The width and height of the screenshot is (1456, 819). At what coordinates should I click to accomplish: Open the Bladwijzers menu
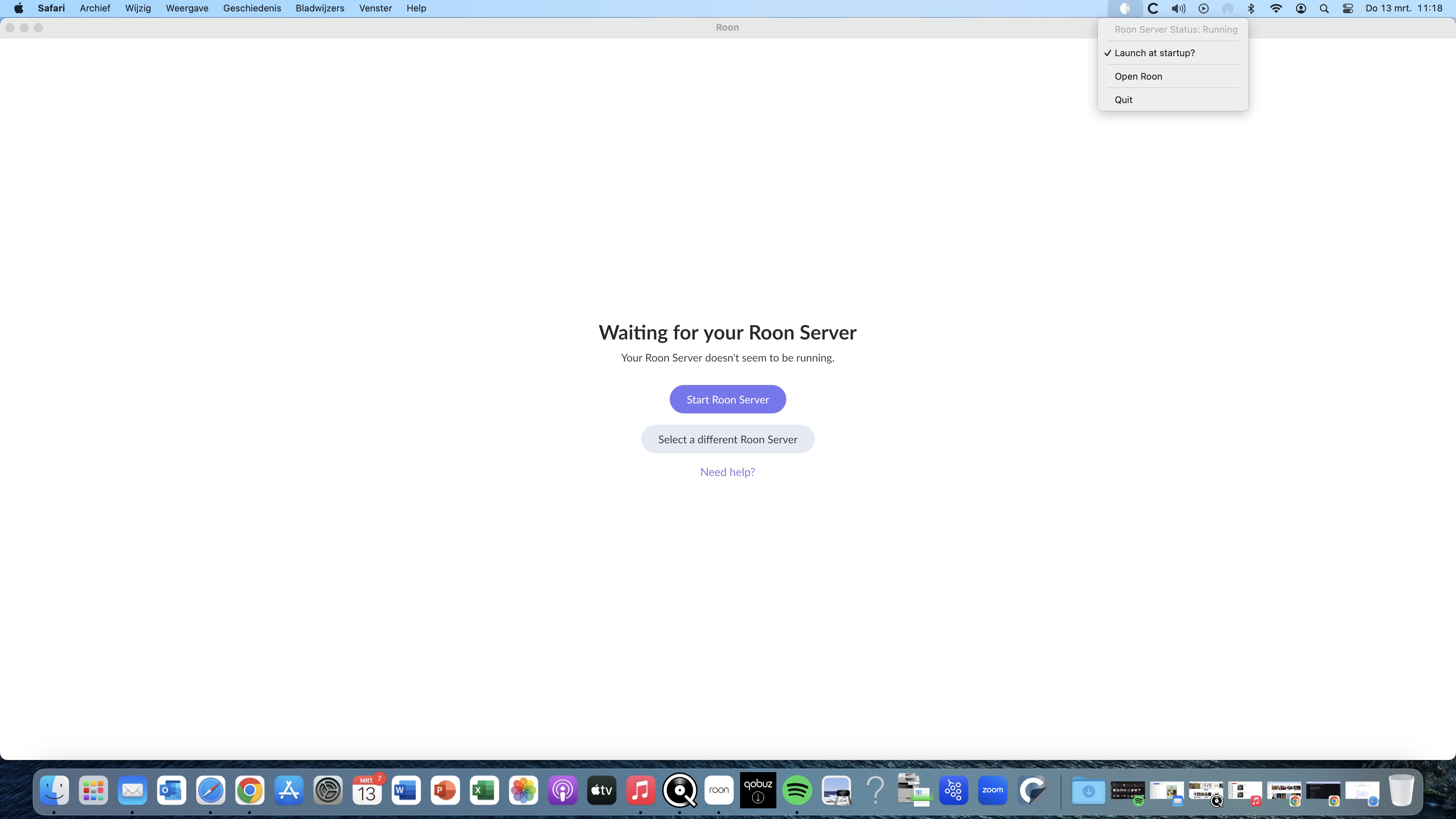coord(320,9)
